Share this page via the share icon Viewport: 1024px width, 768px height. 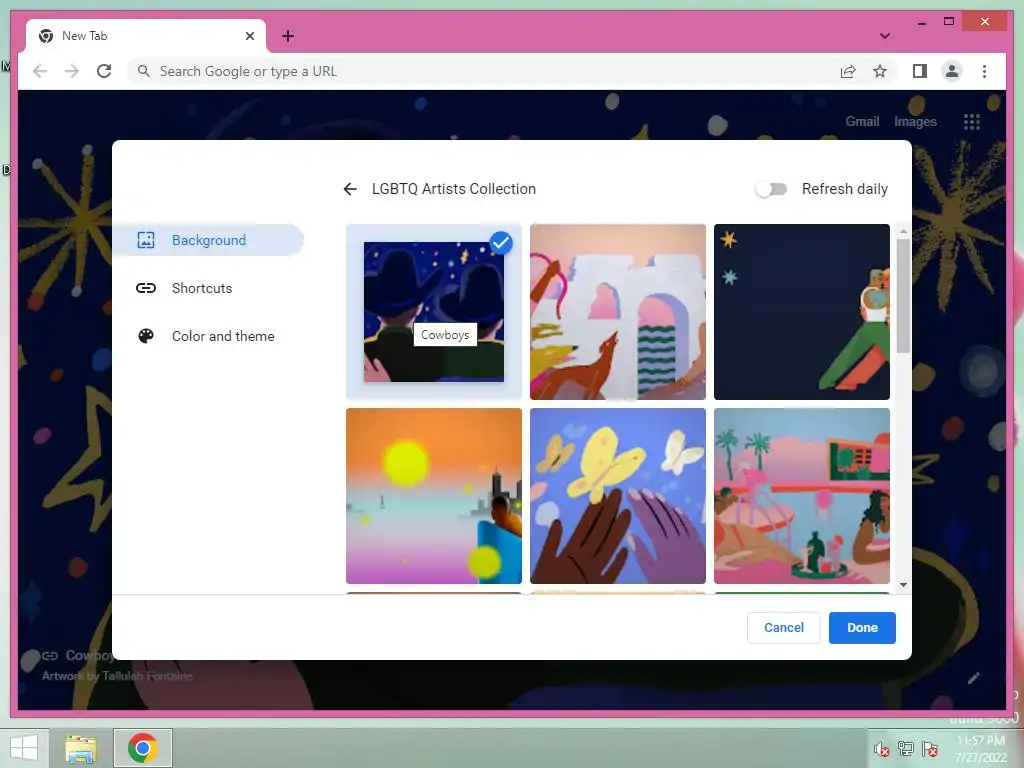[x=848, y=71]
